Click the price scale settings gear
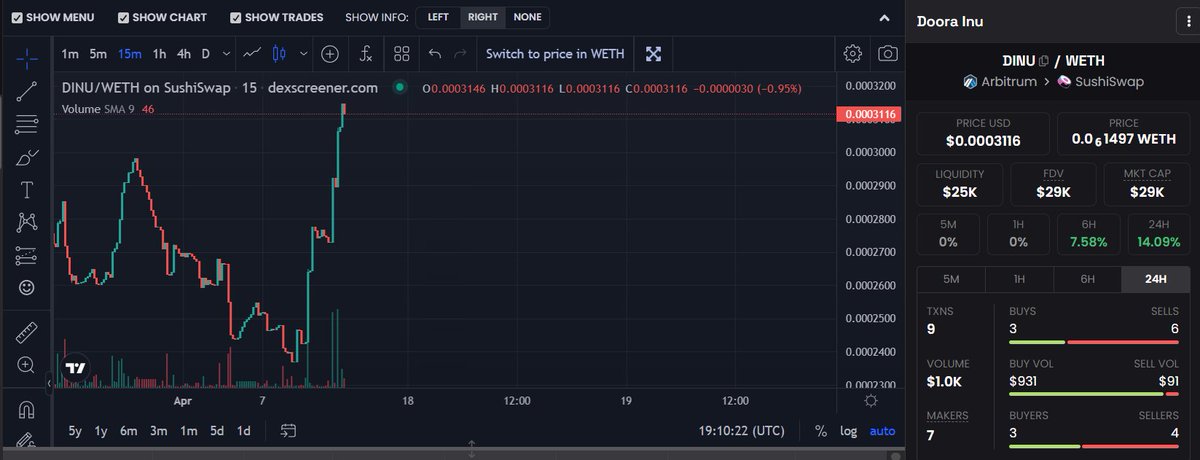The image size is (1200, 460). 870,400
